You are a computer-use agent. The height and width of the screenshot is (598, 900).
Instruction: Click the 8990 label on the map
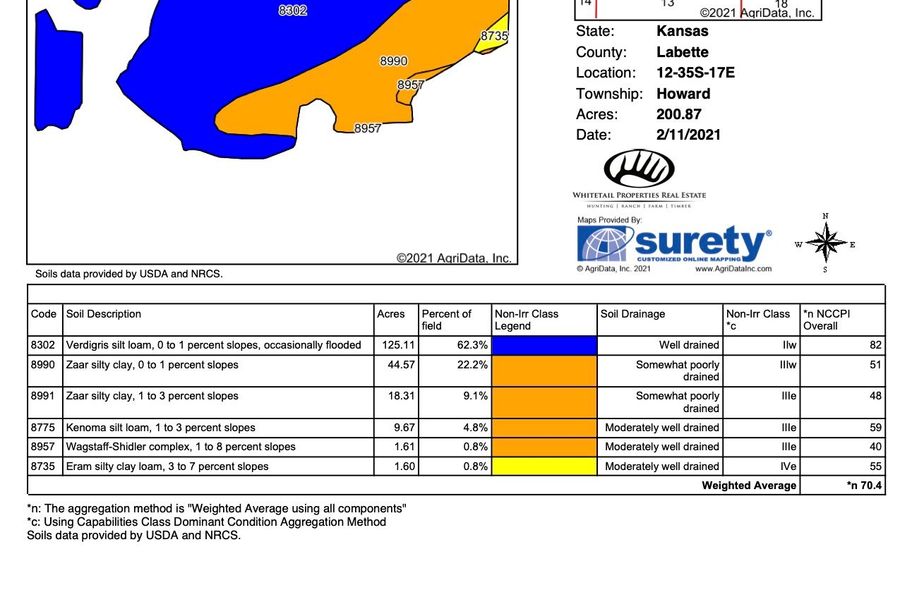click(394, 61)
